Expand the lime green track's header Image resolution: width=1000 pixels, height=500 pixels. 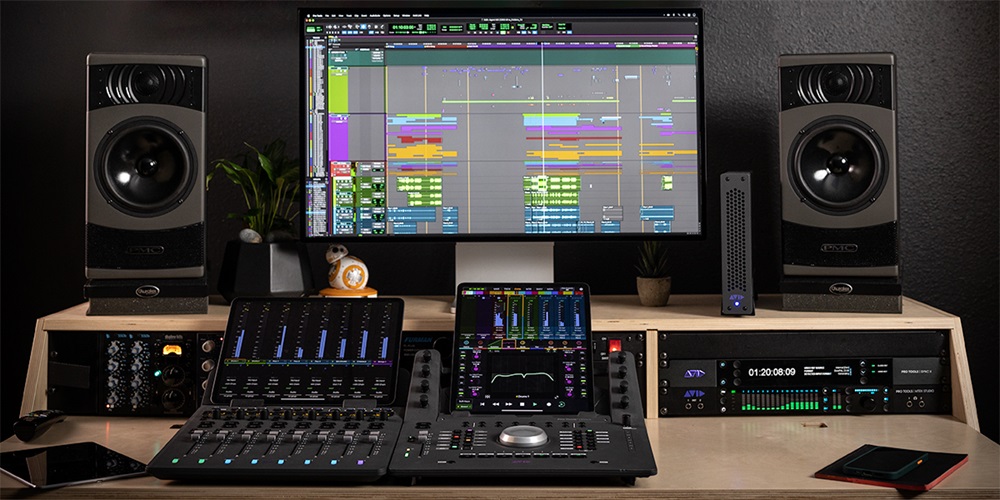[339, 90]
